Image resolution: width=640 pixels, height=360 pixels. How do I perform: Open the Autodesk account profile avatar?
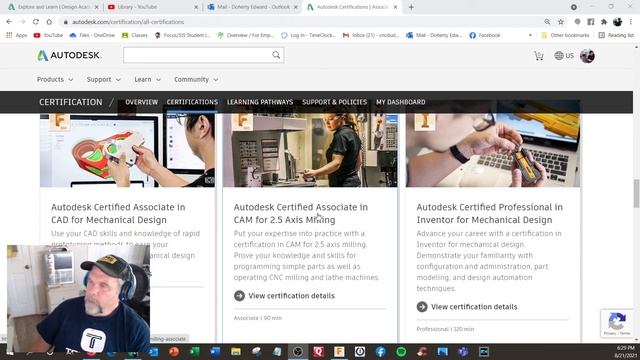coord(587,56)
